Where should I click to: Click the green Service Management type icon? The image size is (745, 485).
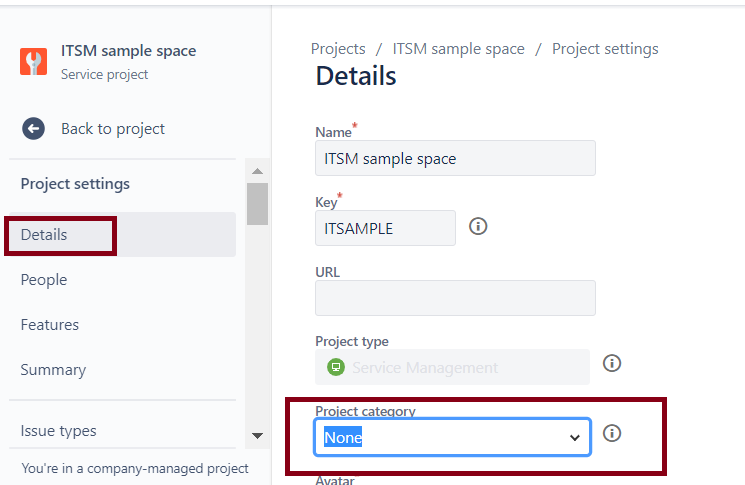[x=336, y=367]
